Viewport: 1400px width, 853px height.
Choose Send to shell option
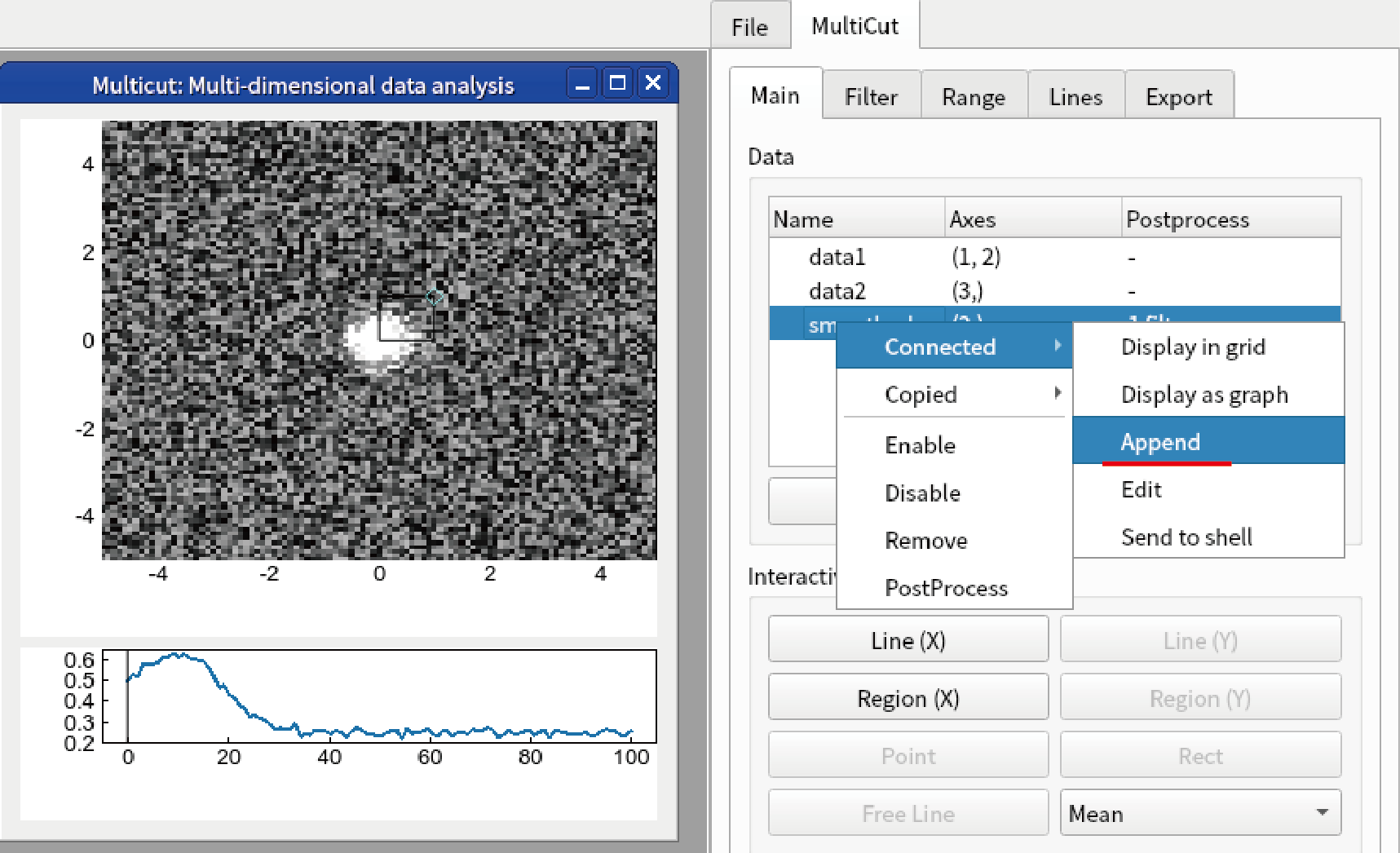[1208, 537]
